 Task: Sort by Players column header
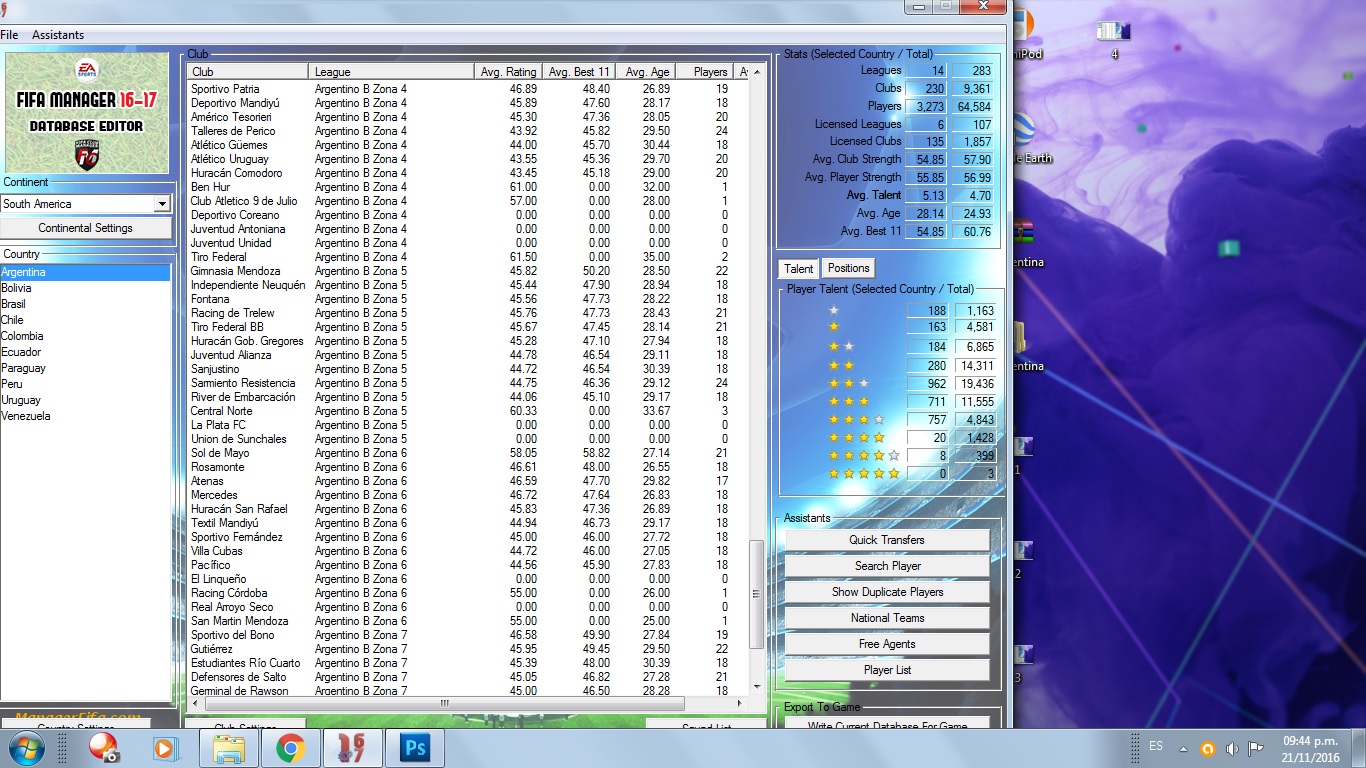point(705,72)
